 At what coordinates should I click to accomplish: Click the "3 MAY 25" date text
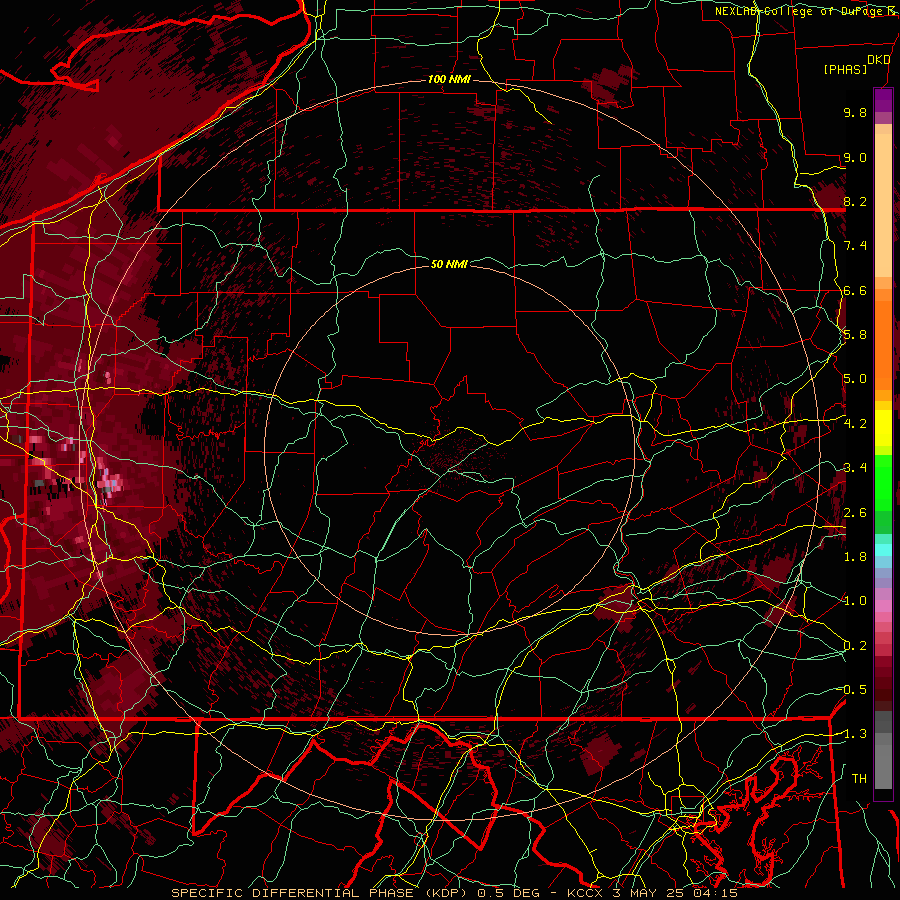[x=647, y=893]
